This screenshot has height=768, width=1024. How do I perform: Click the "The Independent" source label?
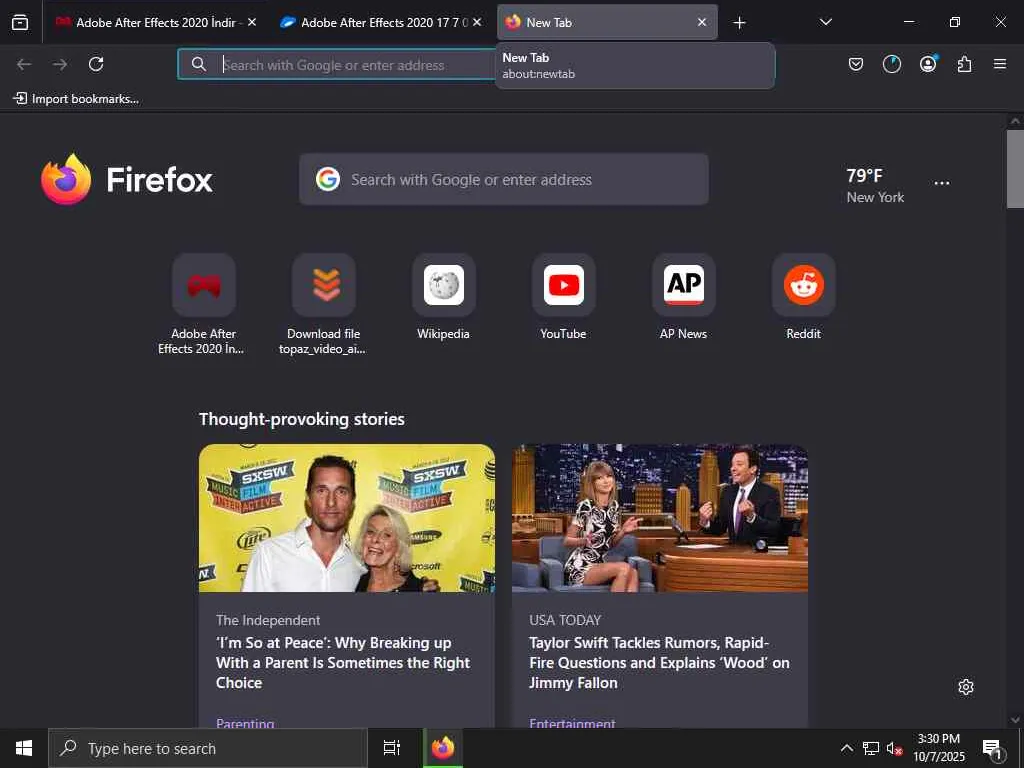pos(268,620)
